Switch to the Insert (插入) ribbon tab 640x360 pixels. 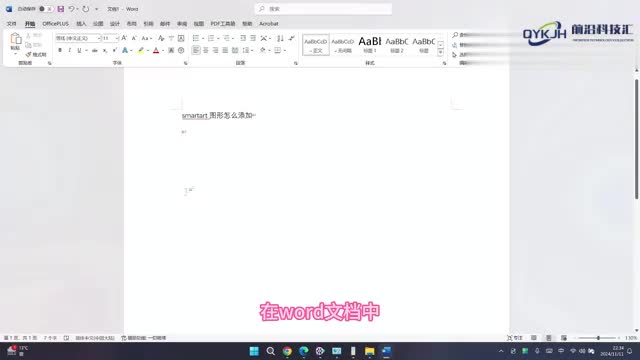click(81, 24)
